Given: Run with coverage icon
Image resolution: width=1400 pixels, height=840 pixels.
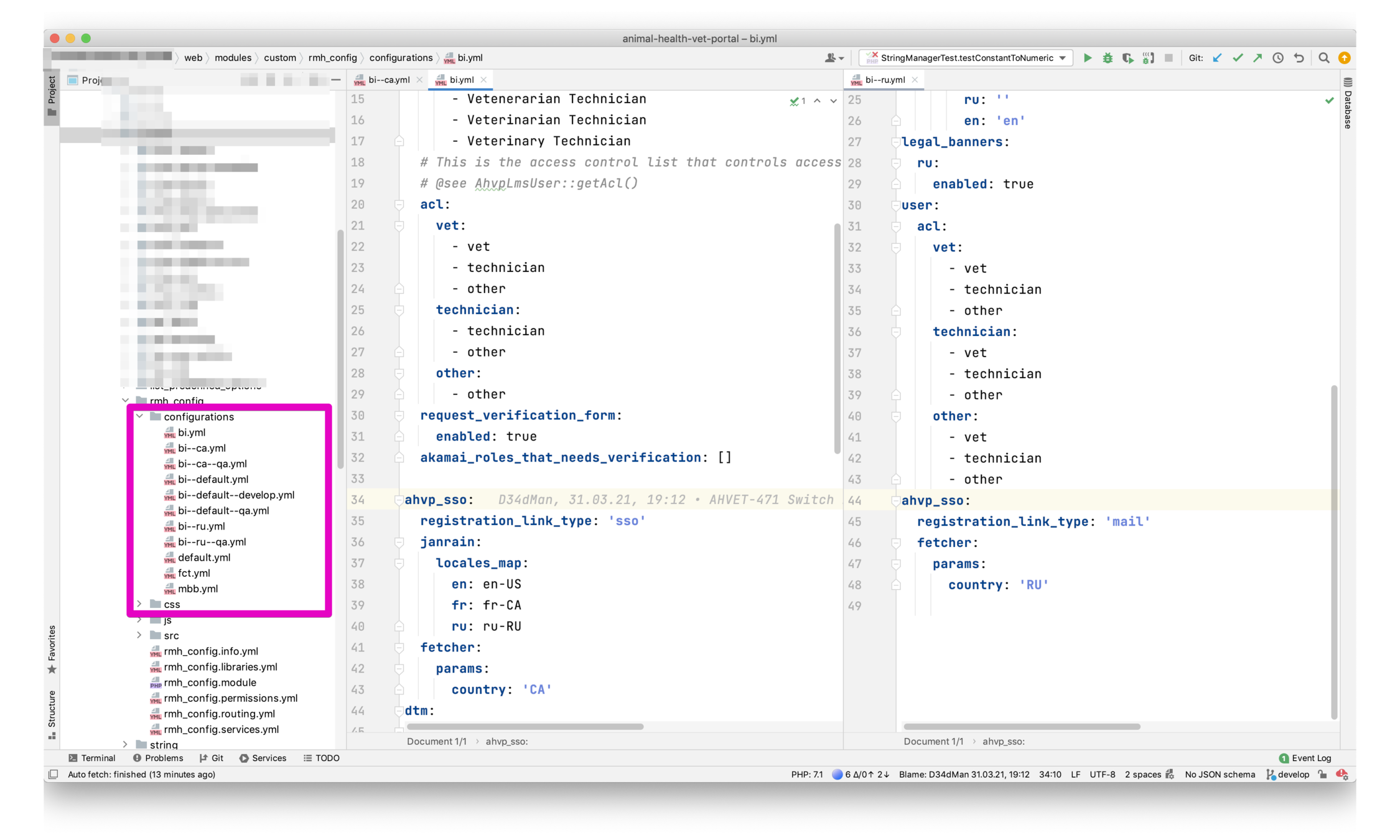Looking at the screenshot, I should pos(1127,58).
